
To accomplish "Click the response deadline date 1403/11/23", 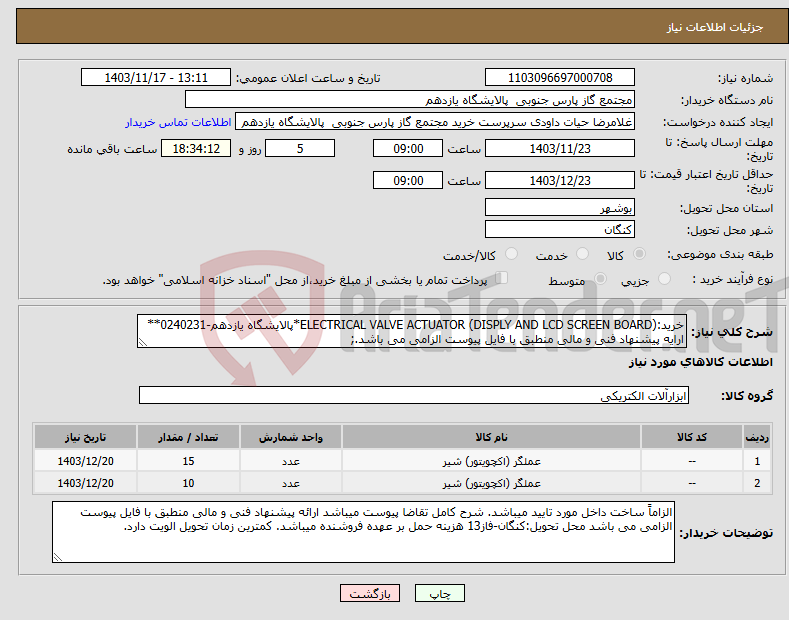I will click(560, 148).
